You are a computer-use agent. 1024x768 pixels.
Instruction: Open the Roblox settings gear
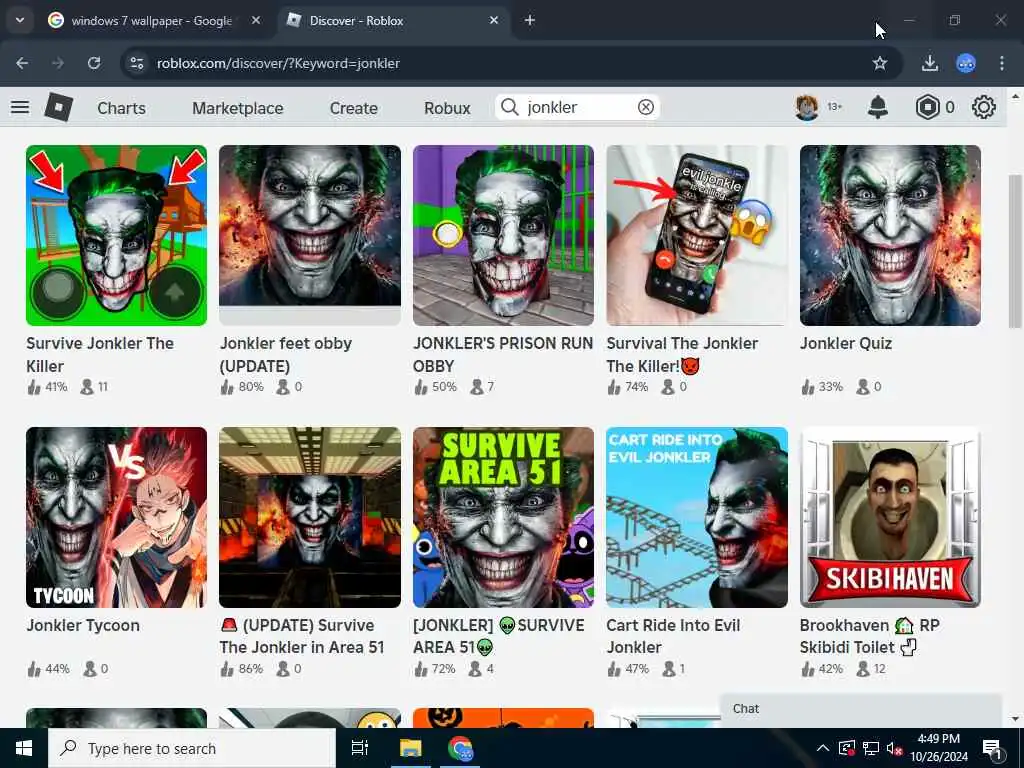[x=984, y=107]
